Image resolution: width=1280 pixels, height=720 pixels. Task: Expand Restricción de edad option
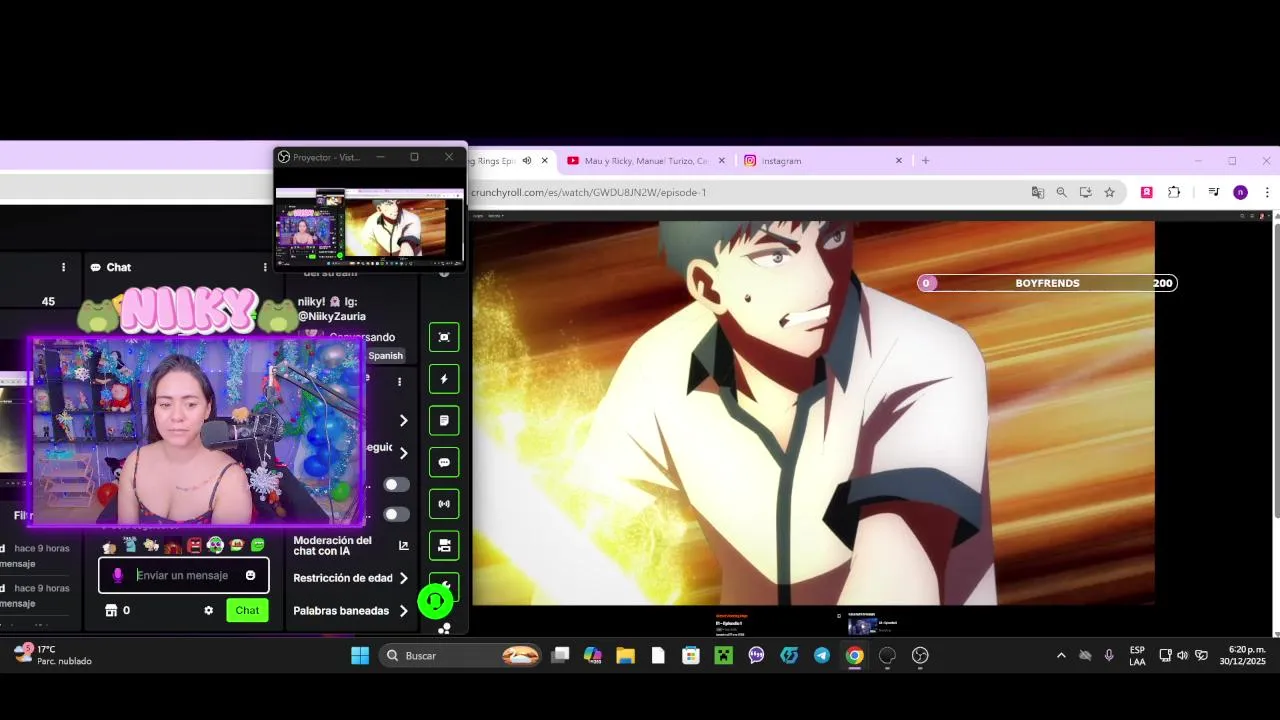tap(403, 578)
